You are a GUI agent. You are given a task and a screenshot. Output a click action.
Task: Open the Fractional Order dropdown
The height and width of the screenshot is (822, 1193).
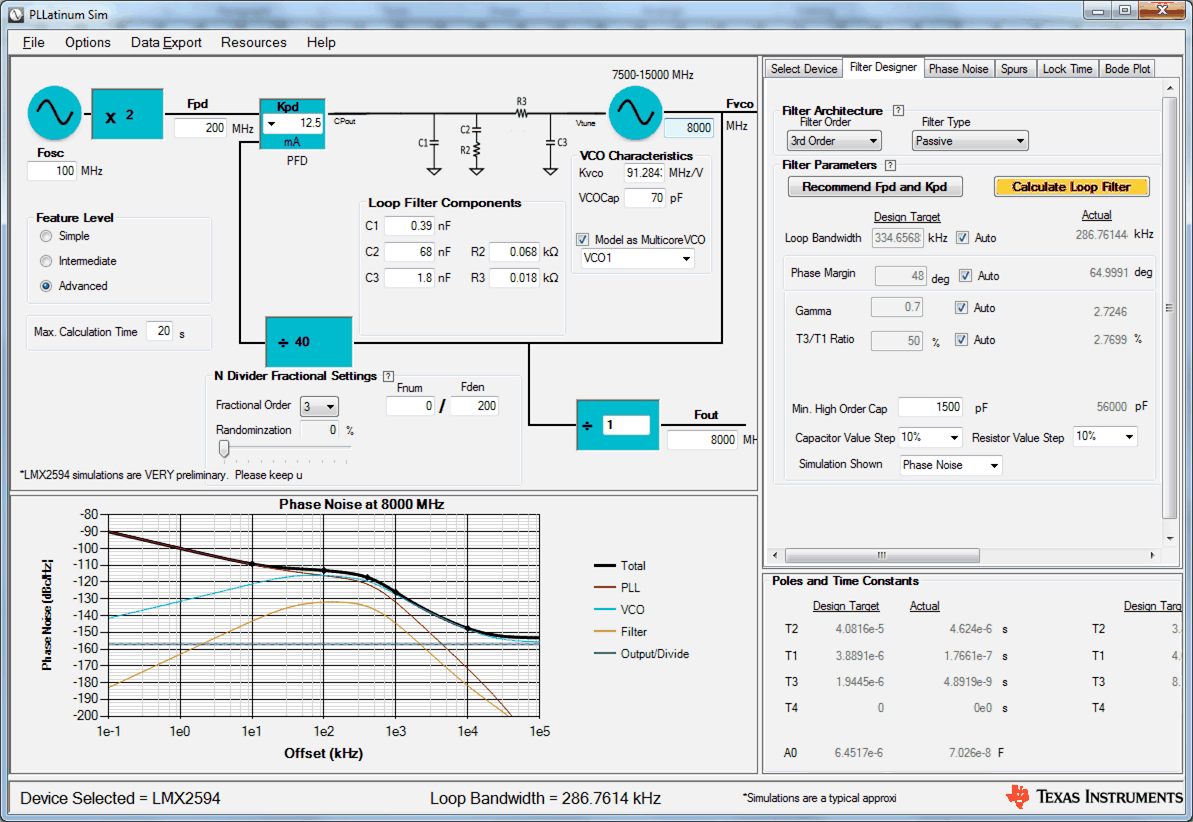point(318,406)
